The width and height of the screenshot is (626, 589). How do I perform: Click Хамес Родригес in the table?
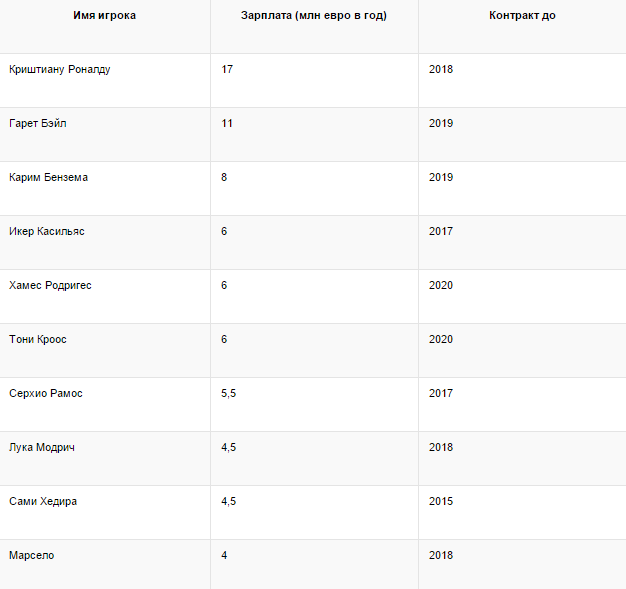(x=50, y=286)
